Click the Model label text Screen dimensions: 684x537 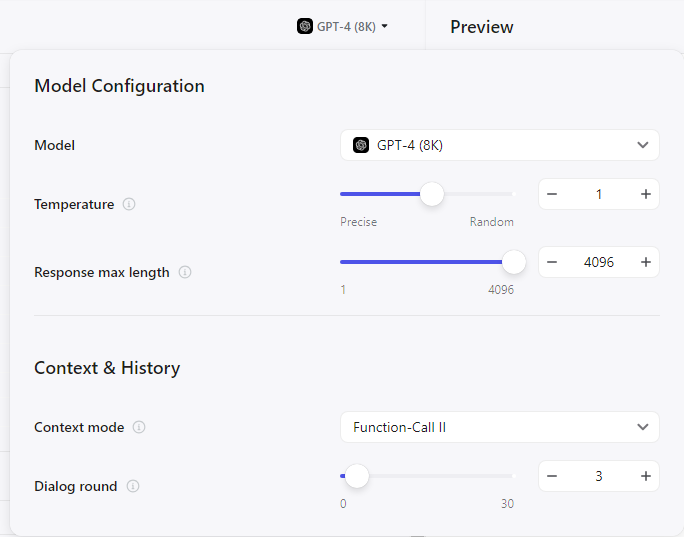[x=55, y=145]
